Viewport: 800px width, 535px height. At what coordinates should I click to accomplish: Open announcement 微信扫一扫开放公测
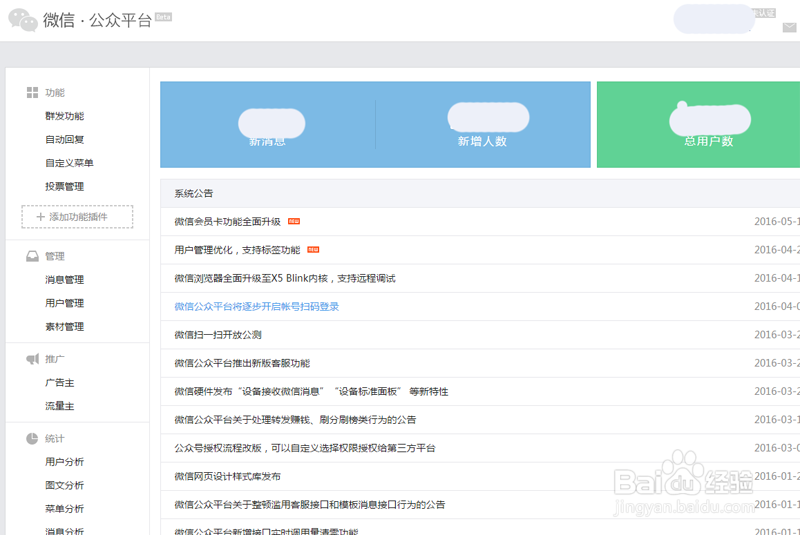(218, 335)
